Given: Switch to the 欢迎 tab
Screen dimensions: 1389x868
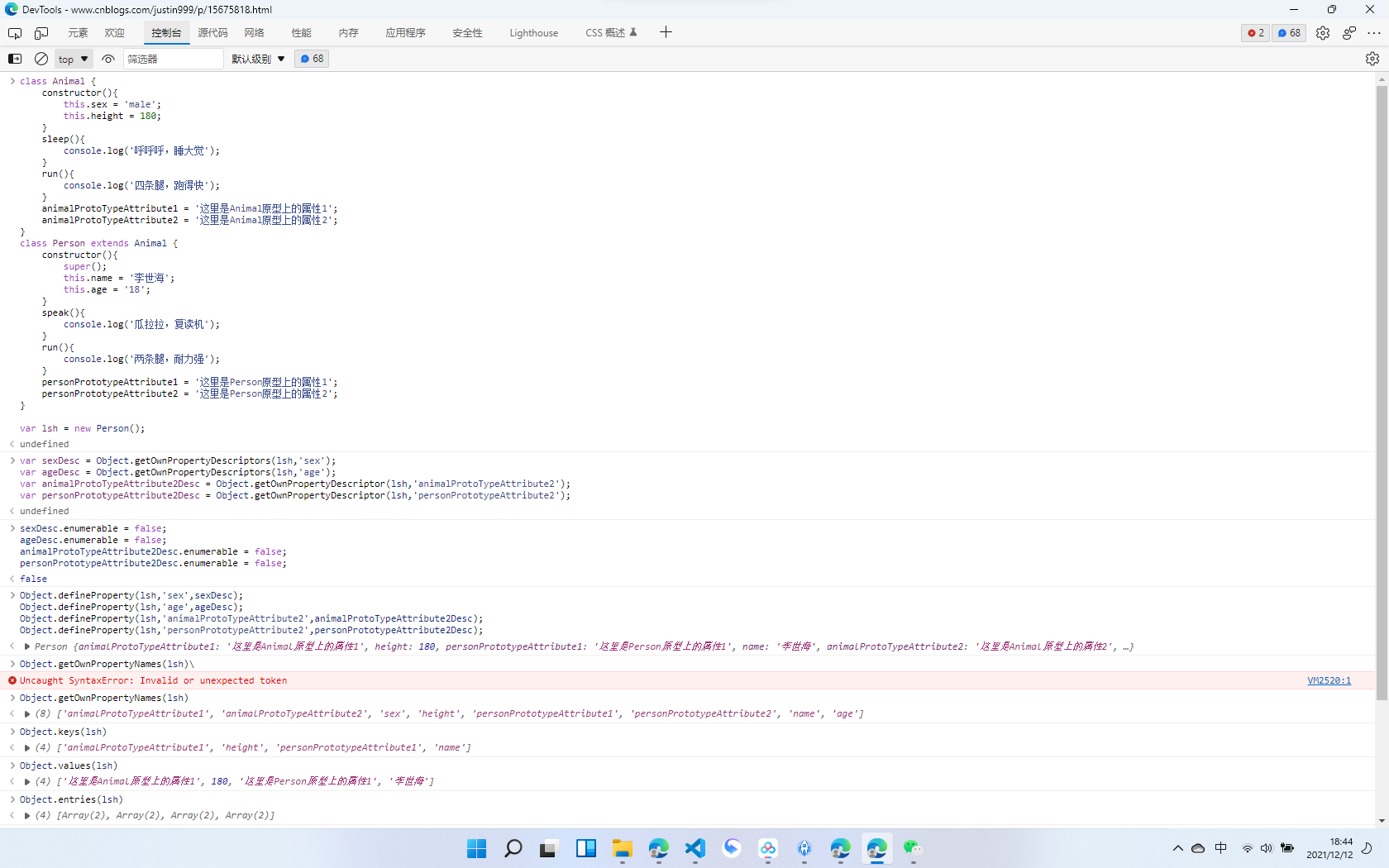Looking at the screenshot, I should point(115,33).
